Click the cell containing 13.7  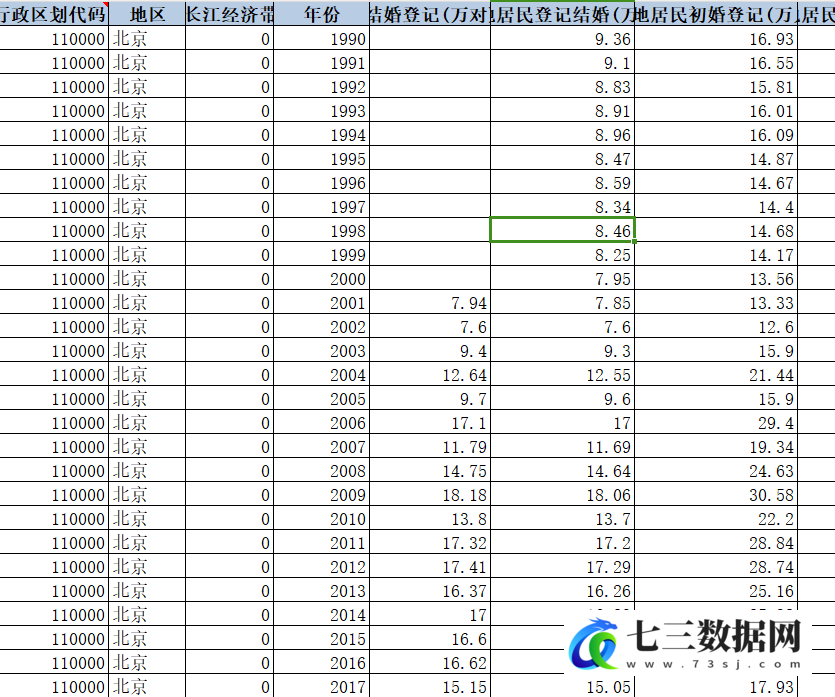pyautogui.click(x=562, y=518)
